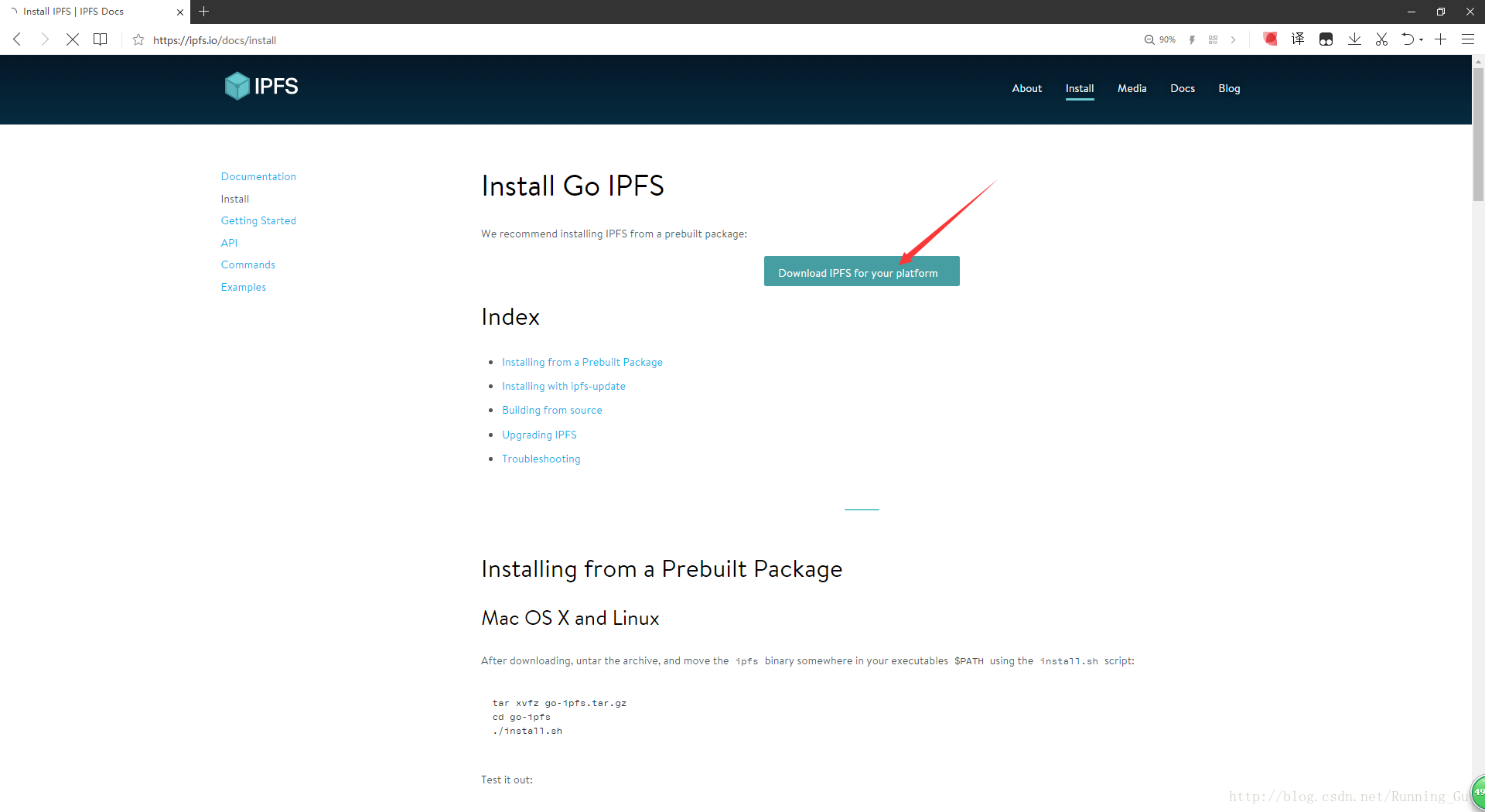Open the Blog navigation item
The height and width of the screenshot is (812, 1485).
click(1229, 88)
